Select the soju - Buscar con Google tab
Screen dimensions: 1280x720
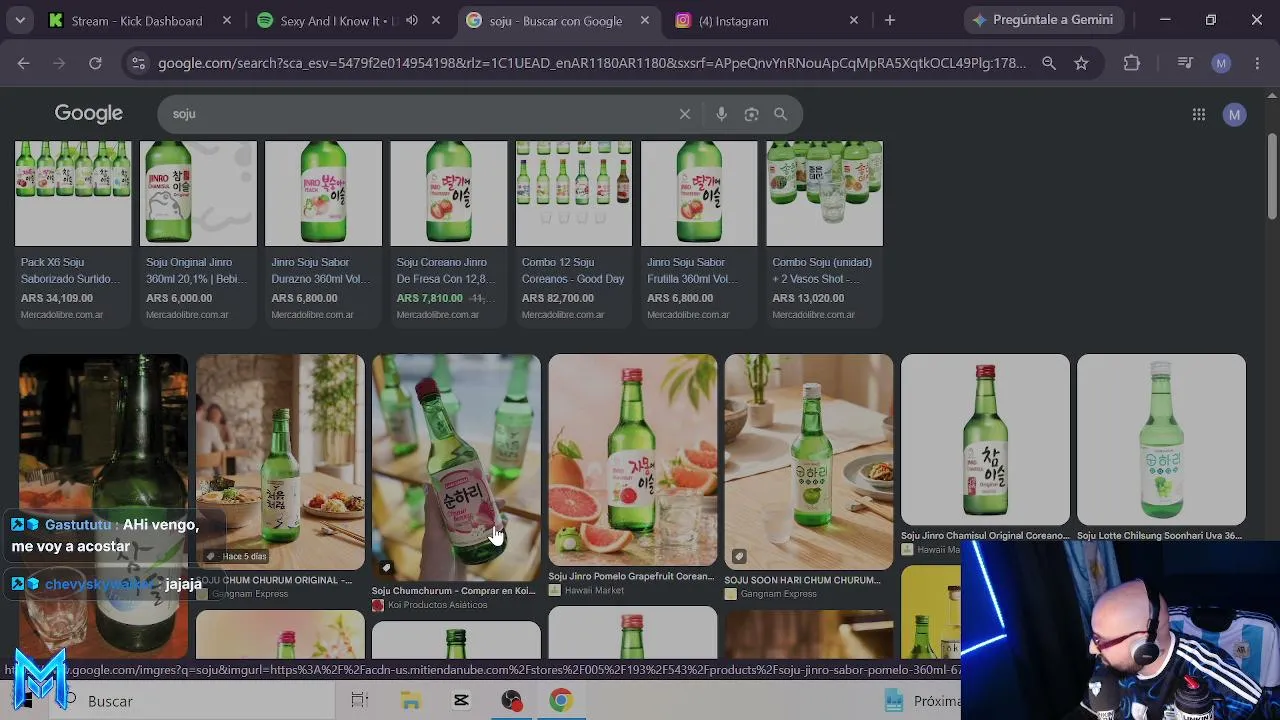click(556, 20)
